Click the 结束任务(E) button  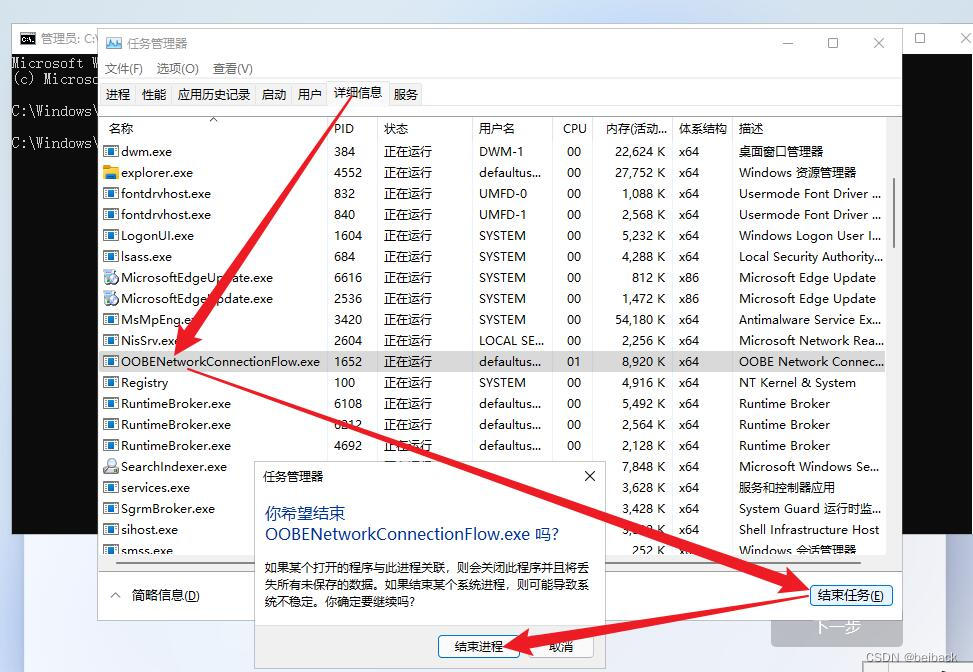[851, 596]
